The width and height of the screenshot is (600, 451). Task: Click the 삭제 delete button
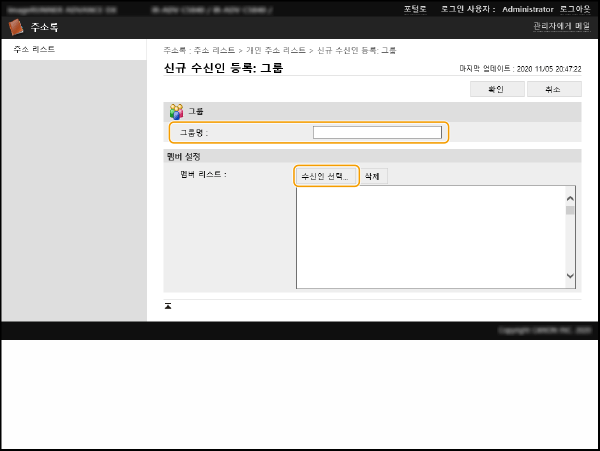tap(373, 176)
